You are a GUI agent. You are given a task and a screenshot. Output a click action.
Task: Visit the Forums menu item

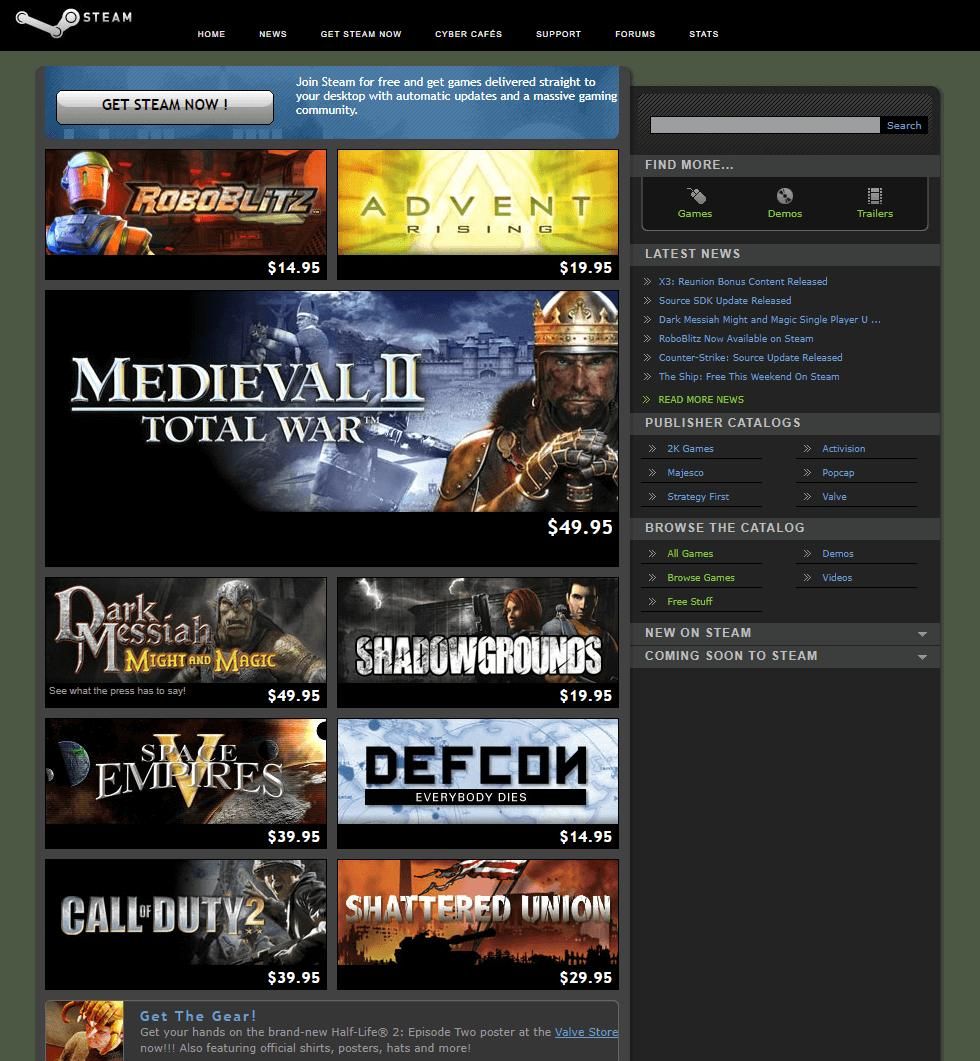click(x=635, y=34)
